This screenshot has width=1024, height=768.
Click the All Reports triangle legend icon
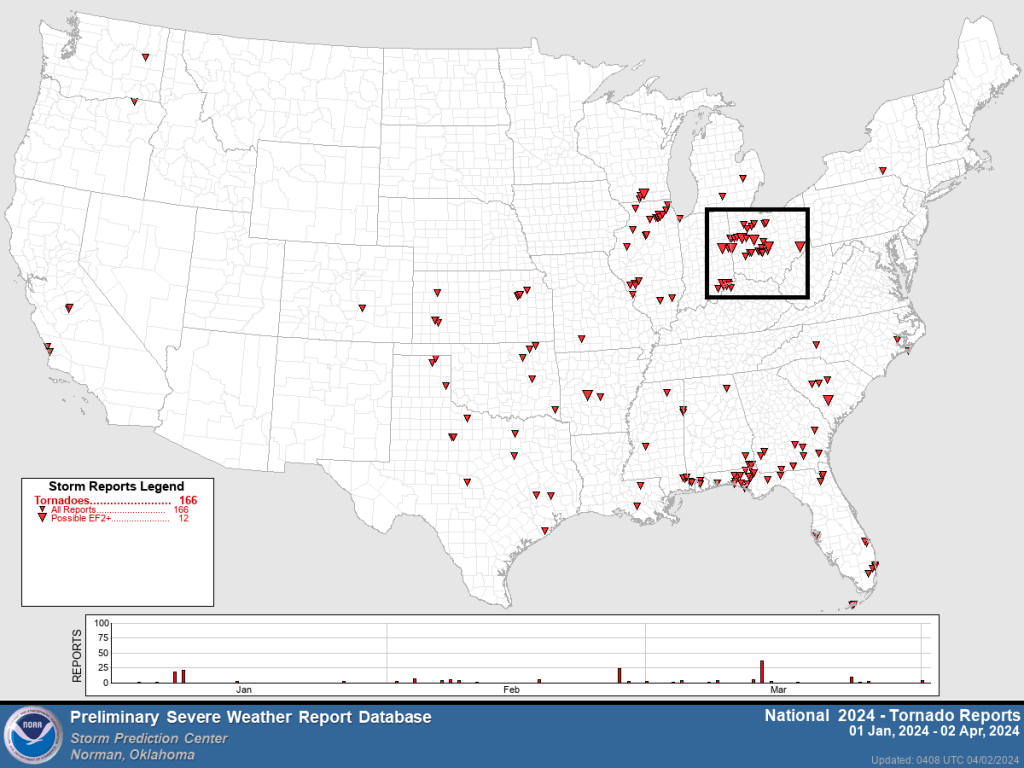[x=42, y=510]
